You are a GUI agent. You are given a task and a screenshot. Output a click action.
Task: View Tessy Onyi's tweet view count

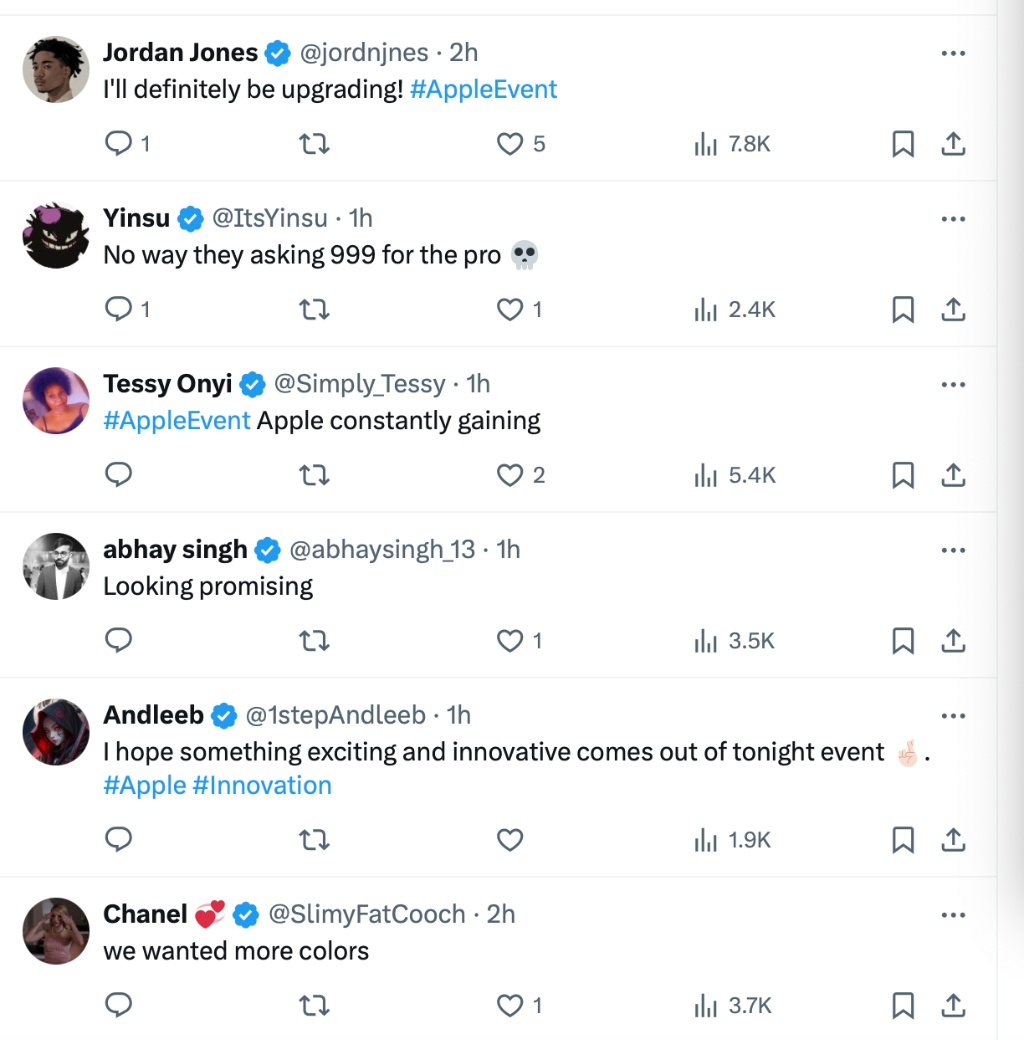click(733, 475)
